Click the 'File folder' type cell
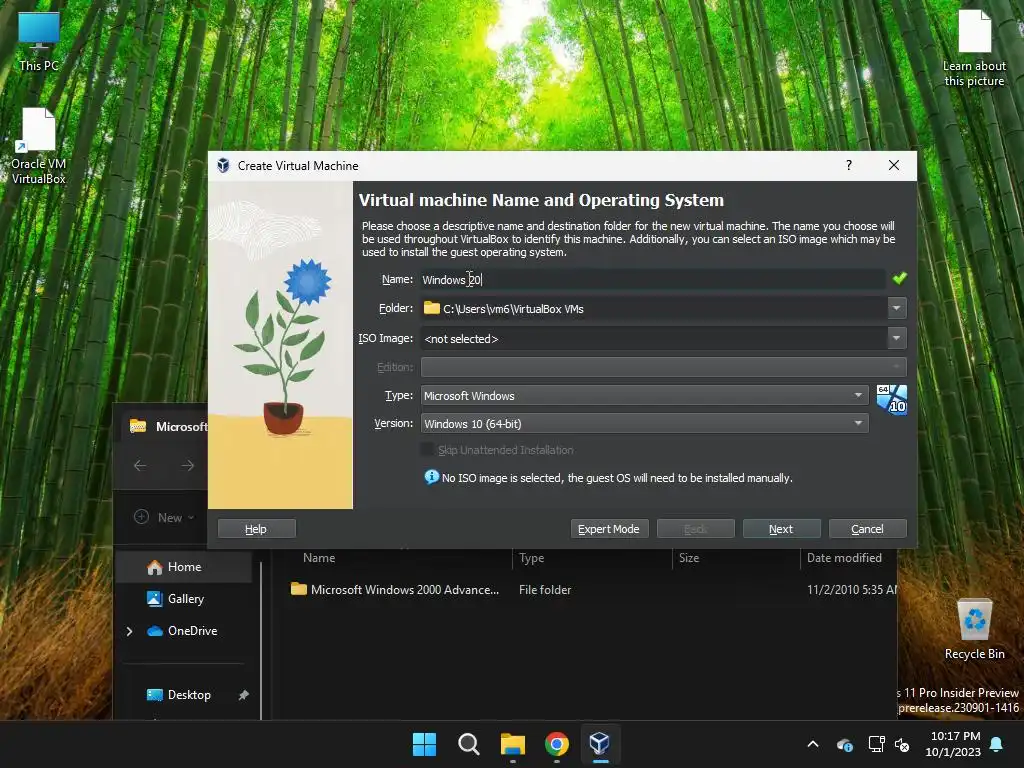Screen dimensions: 1024x768 click(545, 590)
